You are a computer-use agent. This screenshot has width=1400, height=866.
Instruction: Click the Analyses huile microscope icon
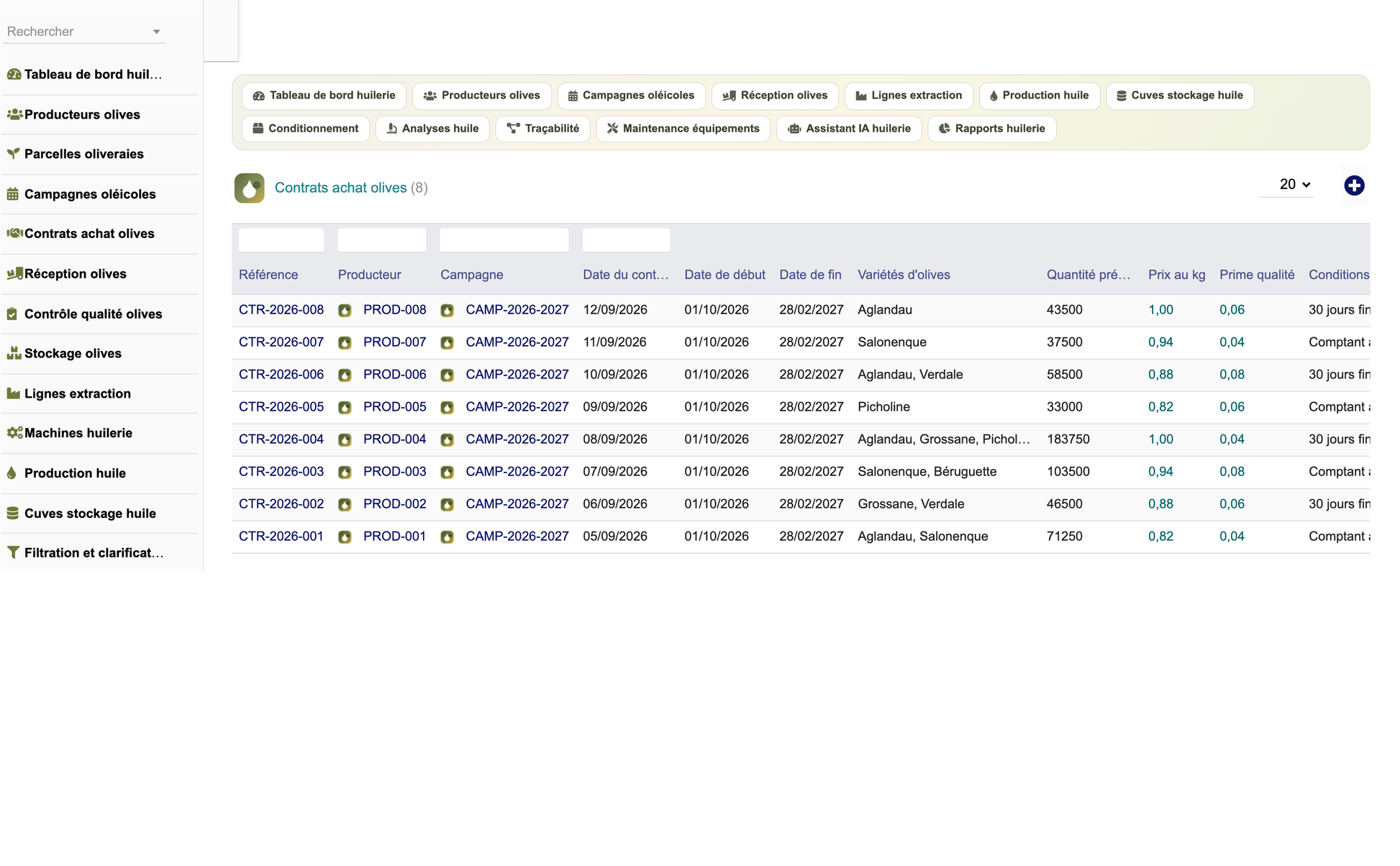[x=392, y=129]
